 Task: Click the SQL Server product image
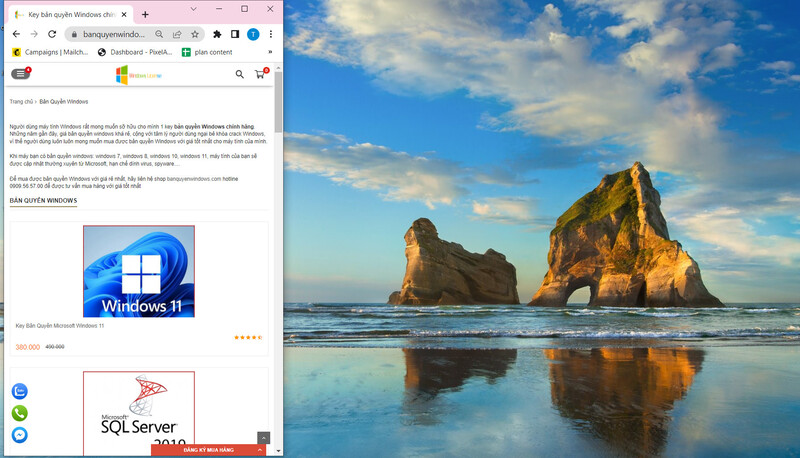[139, 413]
